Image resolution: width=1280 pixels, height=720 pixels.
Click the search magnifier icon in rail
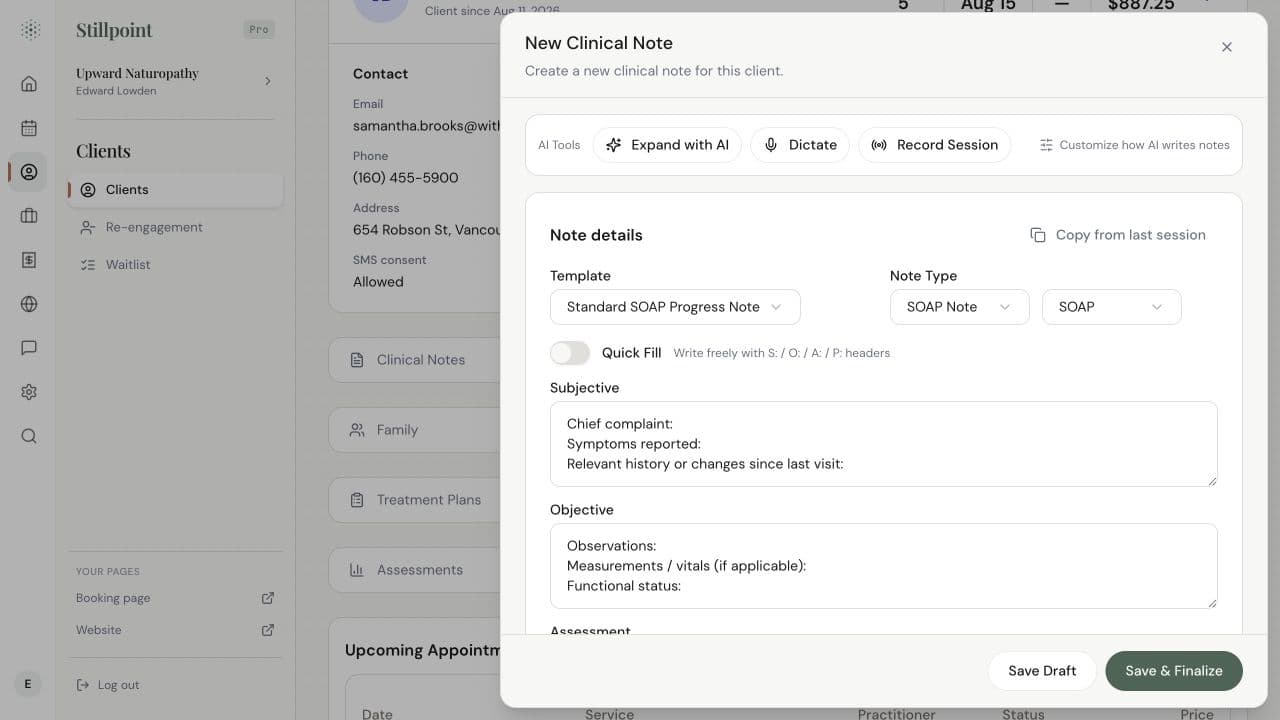[x=29, y=436]
